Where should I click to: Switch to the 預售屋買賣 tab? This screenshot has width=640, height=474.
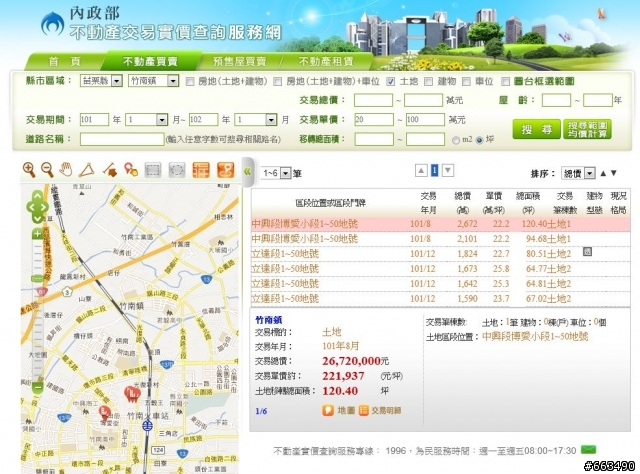click(x=240, y=62)
